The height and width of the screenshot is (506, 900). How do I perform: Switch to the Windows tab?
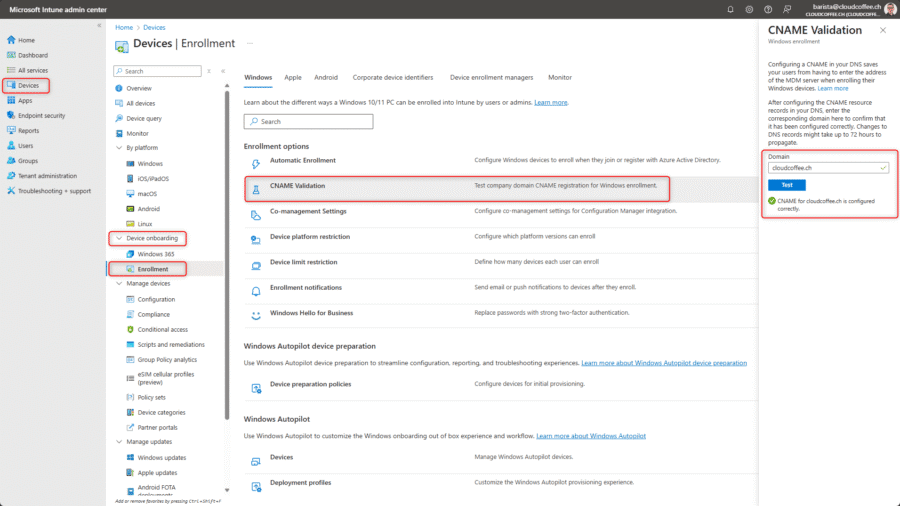258,77
